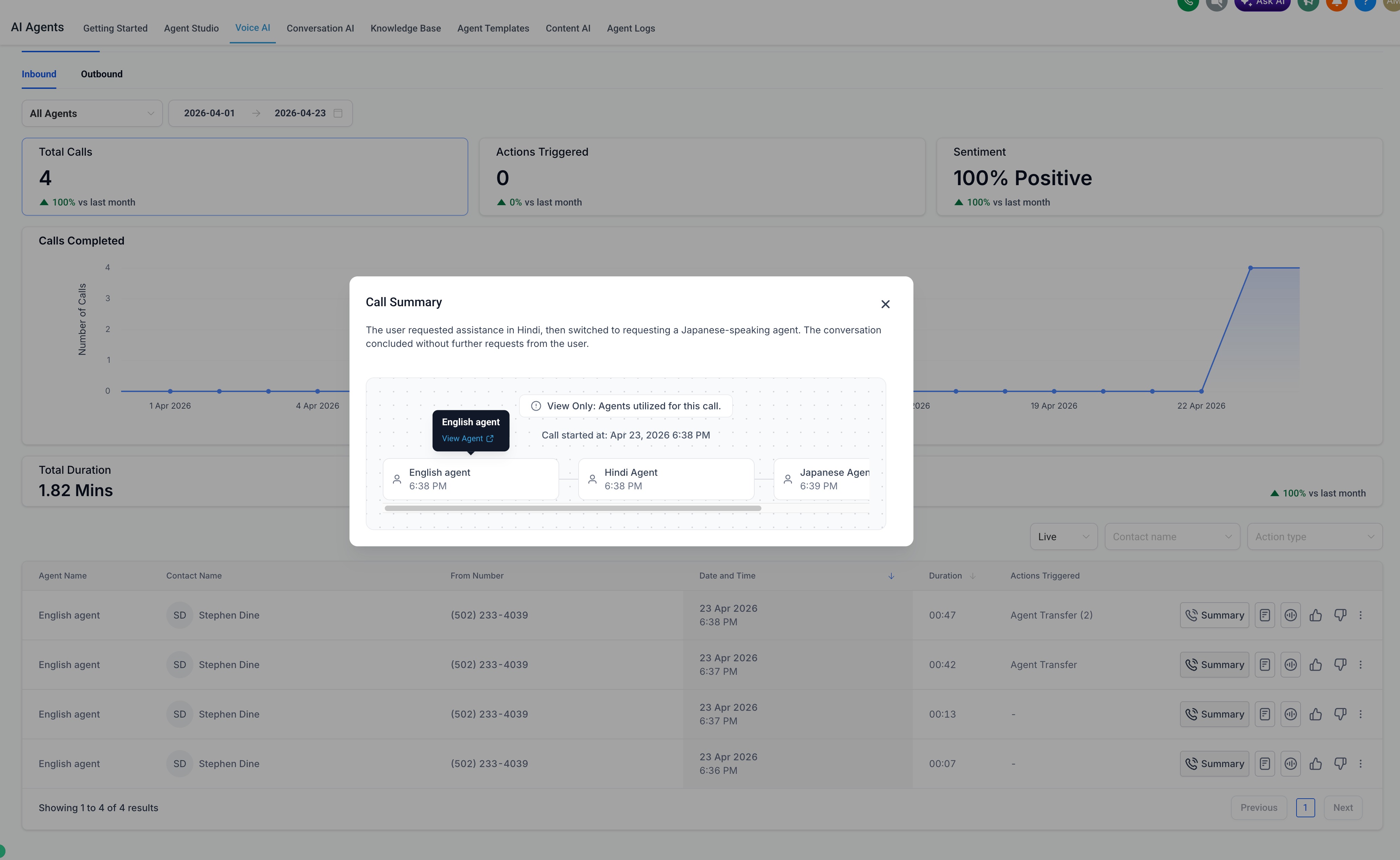The width and height of the screenshot is (1400, 860).
Task: Select the Hindi Agent 6:38 PM node
Action: tap(666, 479)
